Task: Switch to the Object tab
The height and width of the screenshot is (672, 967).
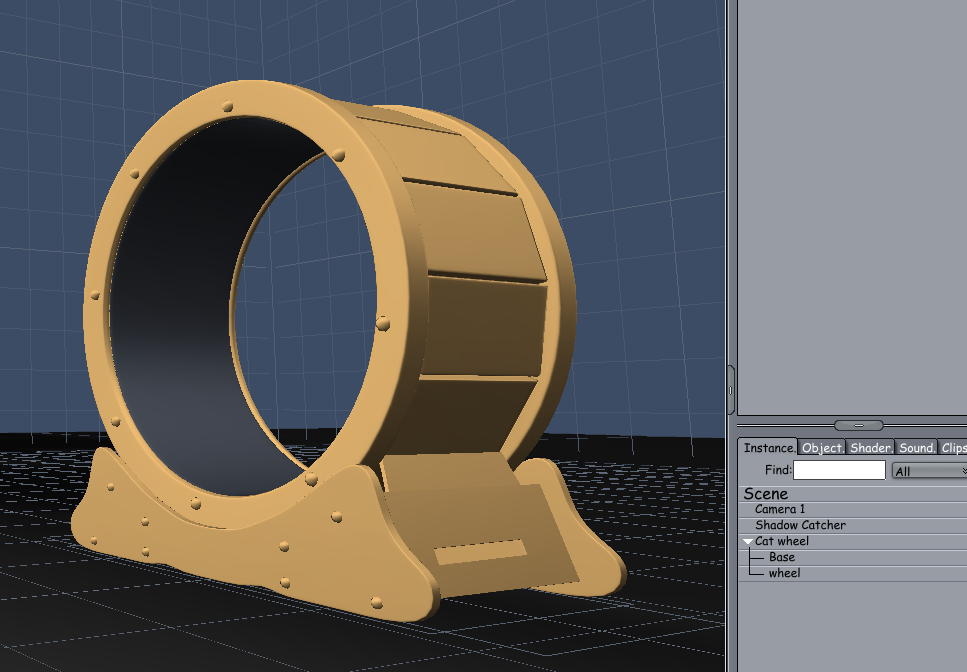Action: [x=822, y=448]
